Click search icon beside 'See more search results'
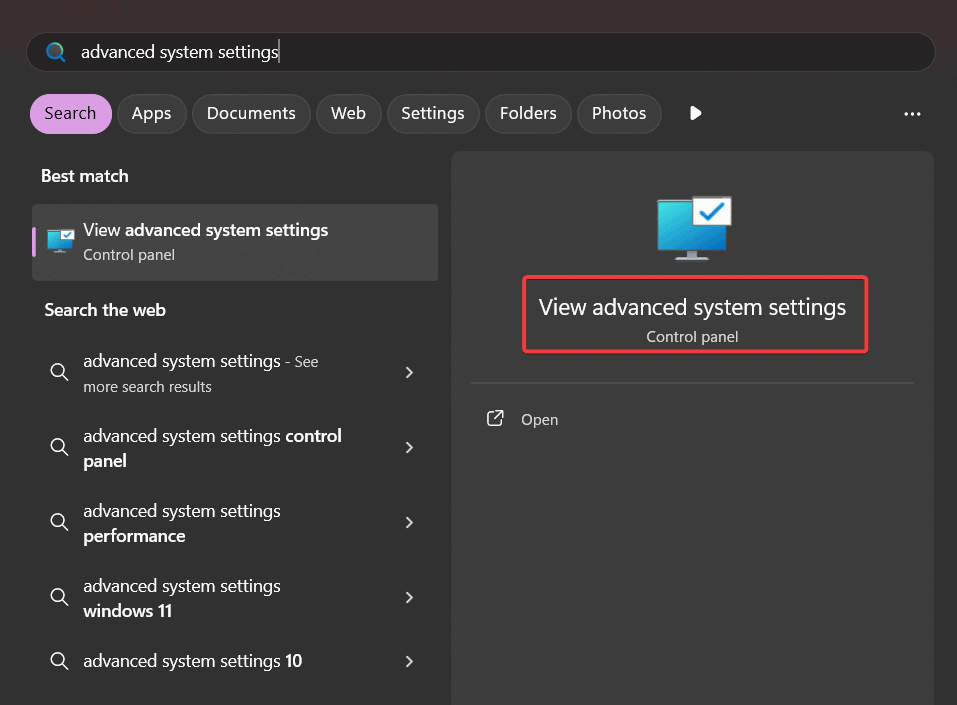The height and width of the screenshot is (705, 957). (x=59, y=372)
